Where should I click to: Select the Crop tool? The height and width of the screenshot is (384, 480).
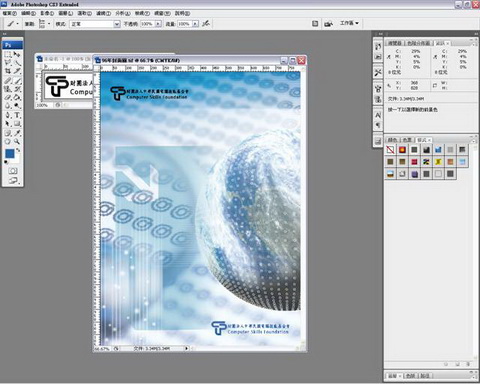tap(8, 71)
